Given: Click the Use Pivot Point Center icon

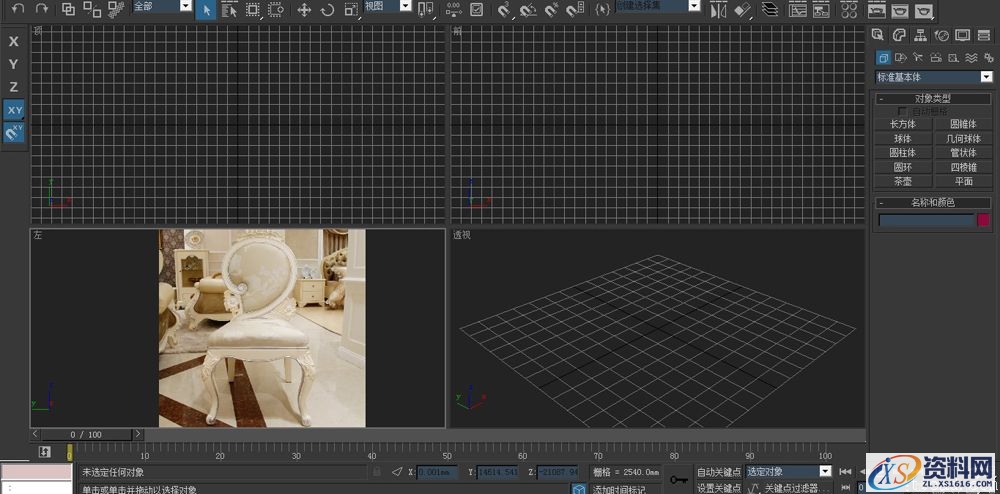Looking at the screenshot, I should pos(425,10).
